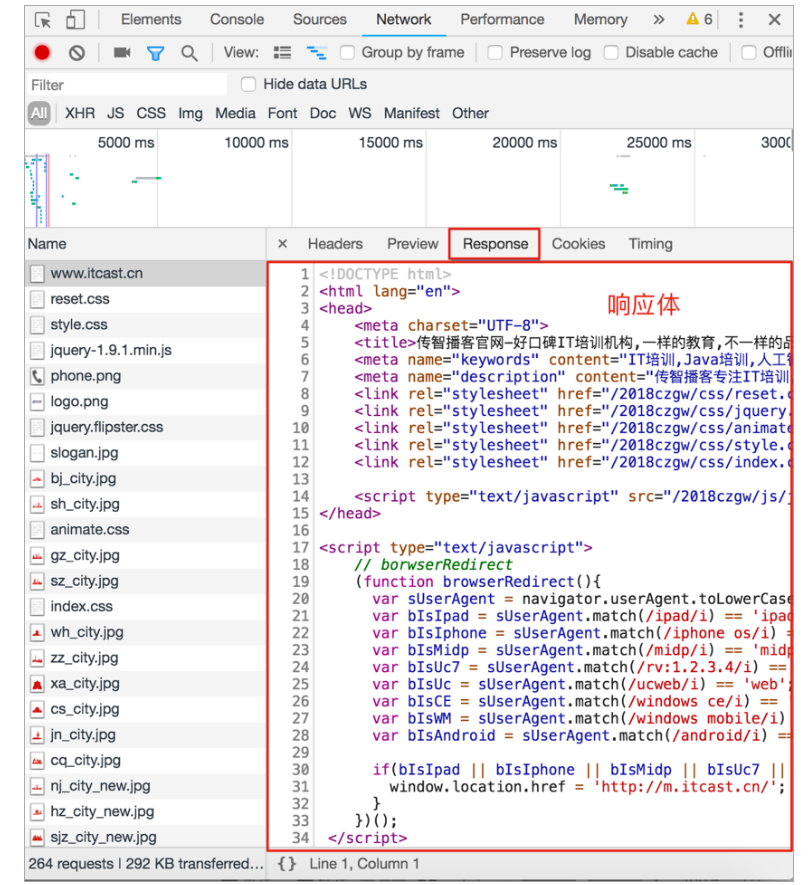Stop recording the network log (red circle)
This screenshot has height=885, width=810.
click(x=42, y=53)
